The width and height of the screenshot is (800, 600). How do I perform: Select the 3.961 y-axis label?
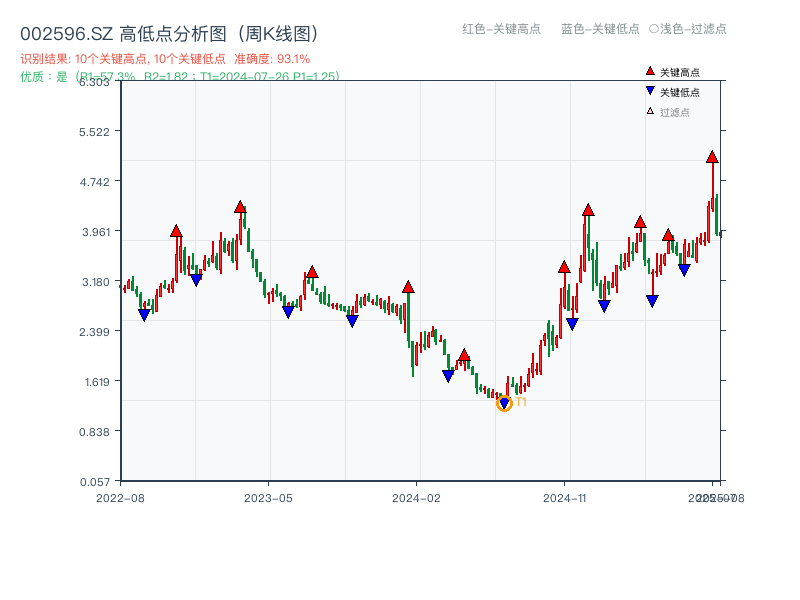(x=96, y=232)
